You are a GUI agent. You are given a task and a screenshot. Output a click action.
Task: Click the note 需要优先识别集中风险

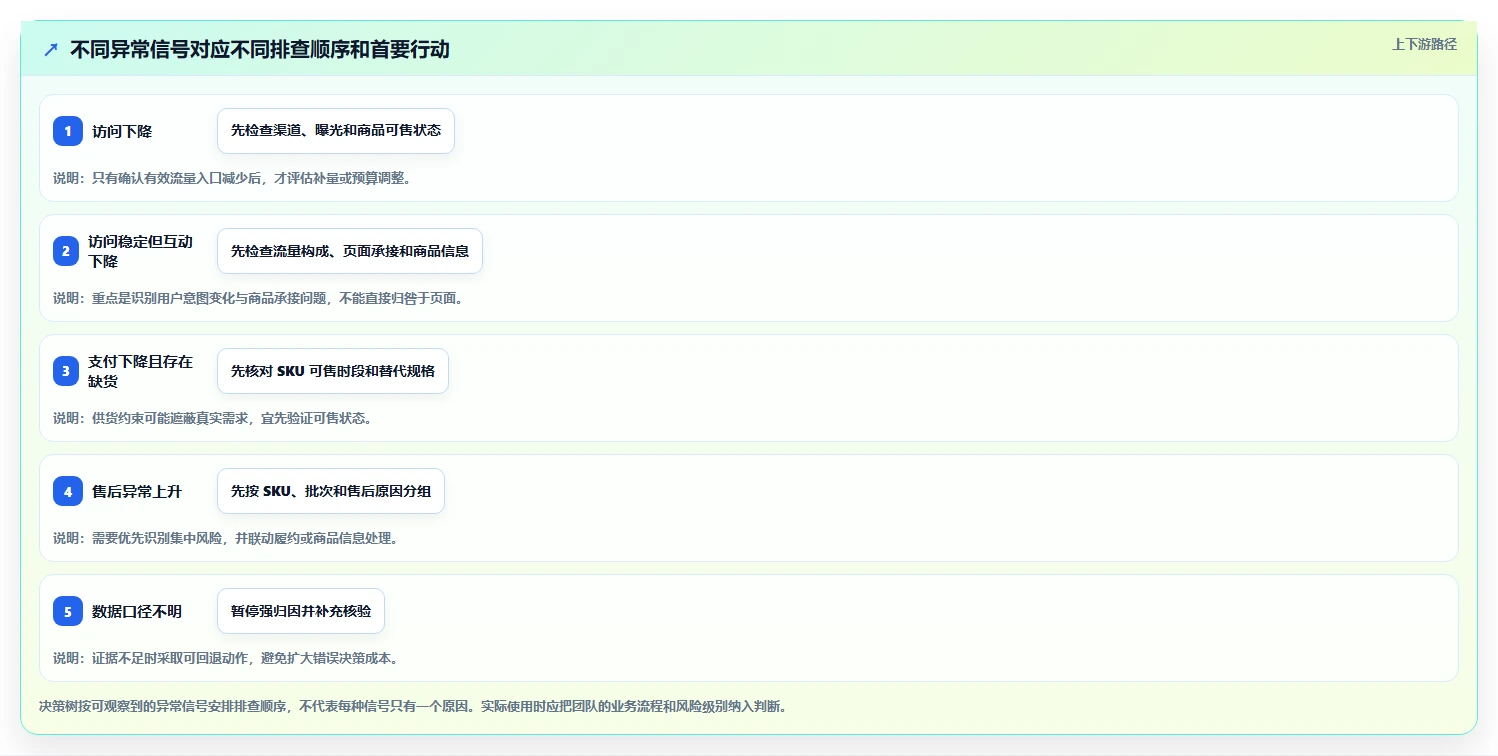226,538
